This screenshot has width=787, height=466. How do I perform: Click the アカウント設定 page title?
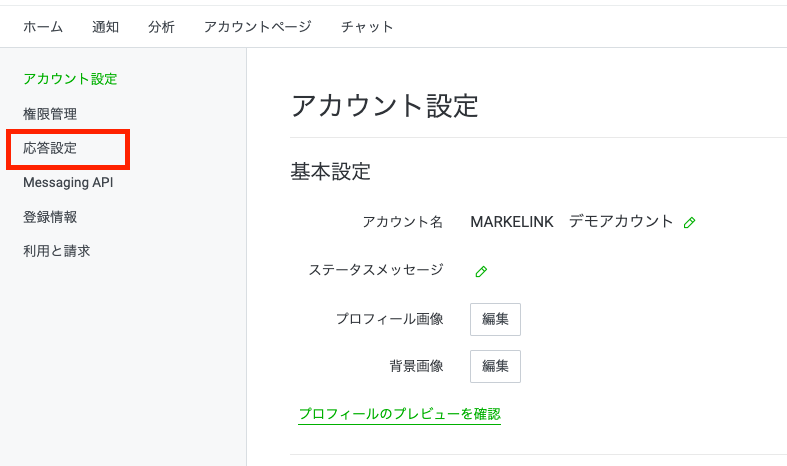(385, 106)
